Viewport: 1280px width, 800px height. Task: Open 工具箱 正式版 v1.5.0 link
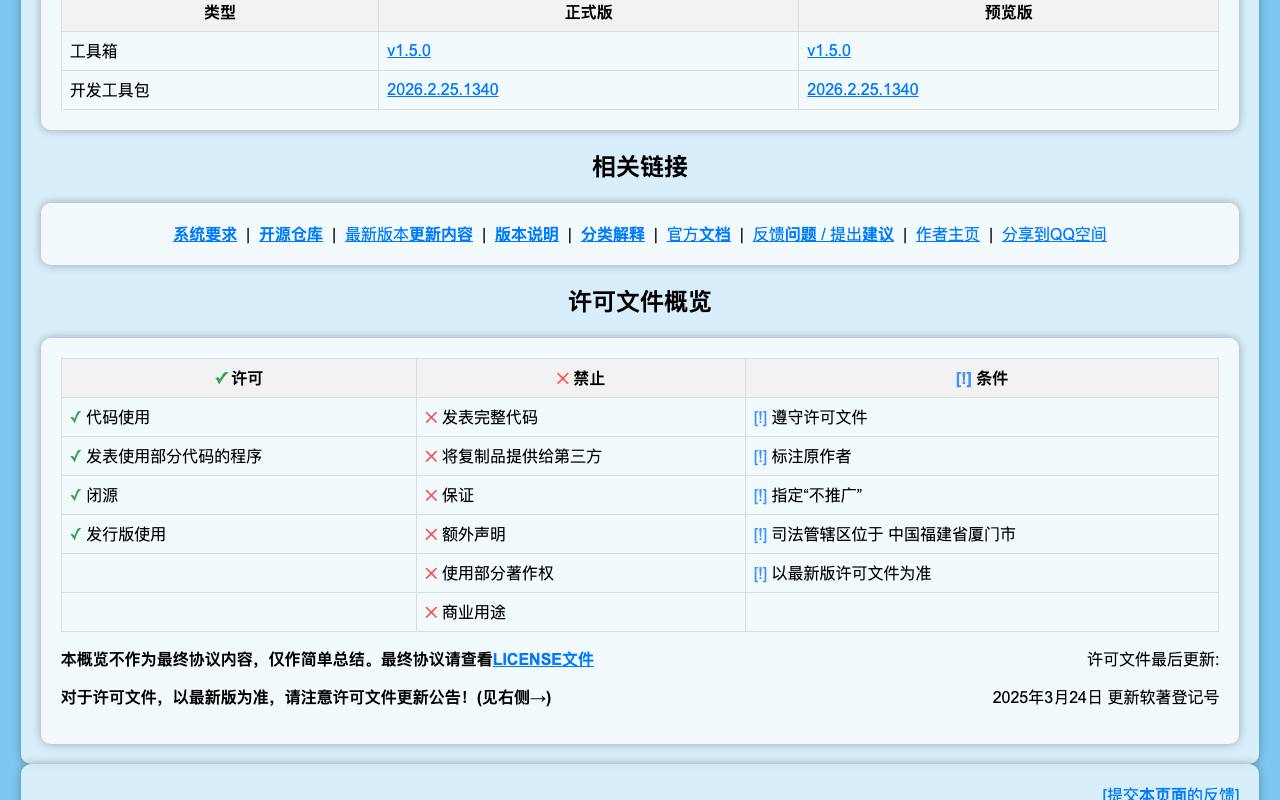click(x=409, y=51)
